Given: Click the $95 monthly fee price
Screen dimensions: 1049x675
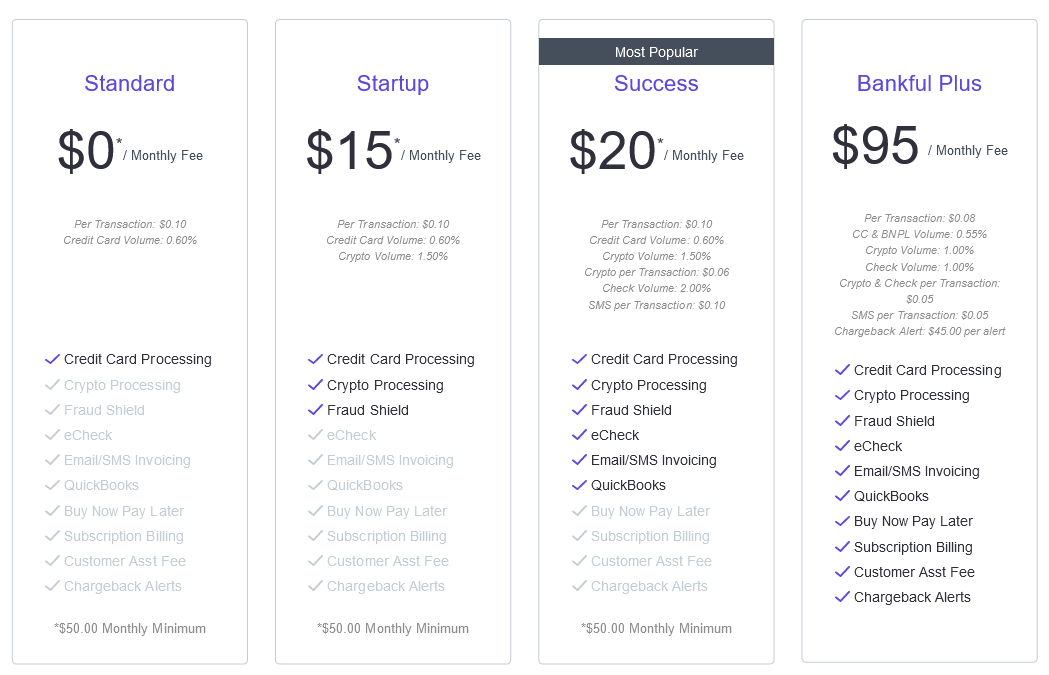Looking at the screenshot, I should pyautogui.click(x=876, y=147).
